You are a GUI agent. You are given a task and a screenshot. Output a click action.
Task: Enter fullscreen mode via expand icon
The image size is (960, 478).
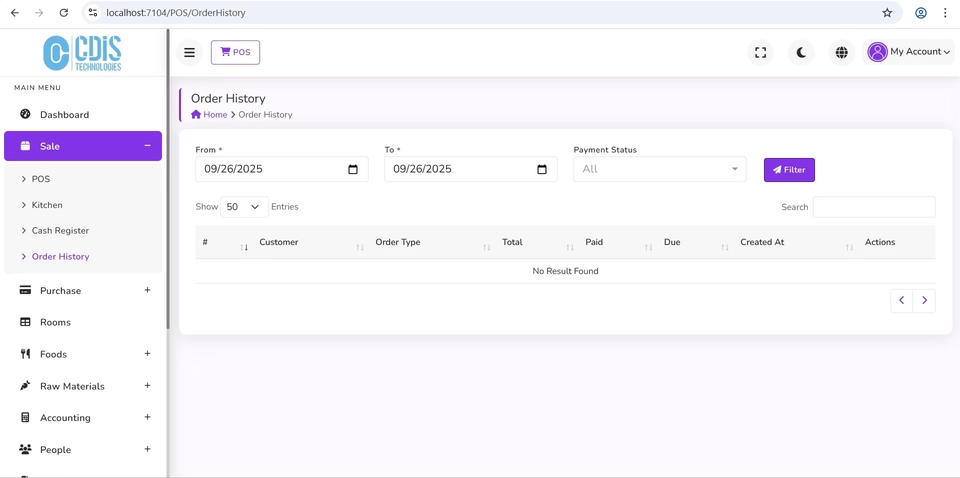click(760, 53)
